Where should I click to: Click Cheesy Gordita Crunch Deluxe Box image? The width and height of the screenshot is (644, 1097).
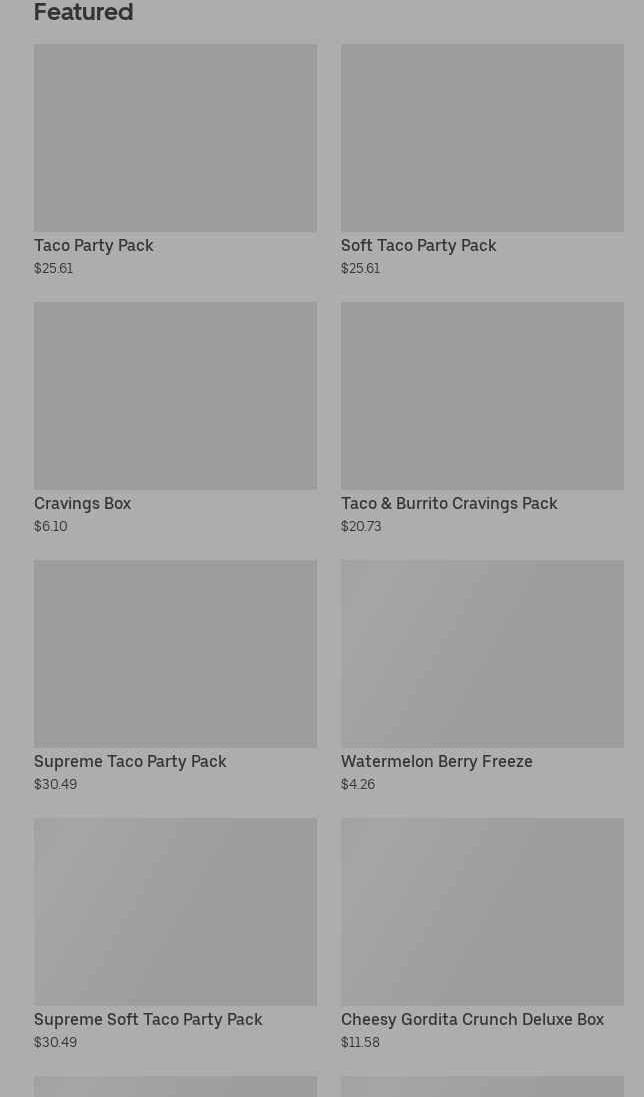point(482,912)
